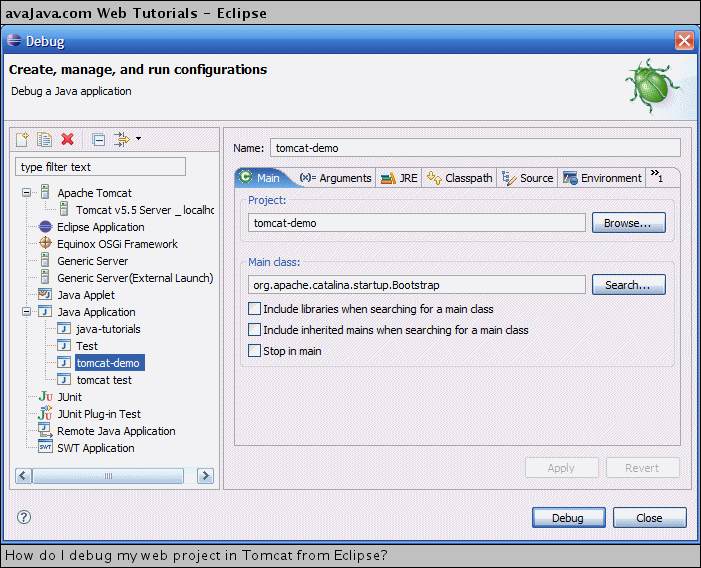Click the JUnit Plug-in Test icon

pyautogui.click(x=45, y=413)
